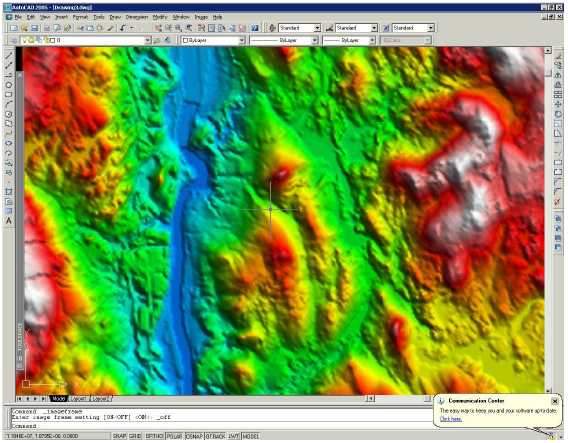Click the command line input area

221,426
